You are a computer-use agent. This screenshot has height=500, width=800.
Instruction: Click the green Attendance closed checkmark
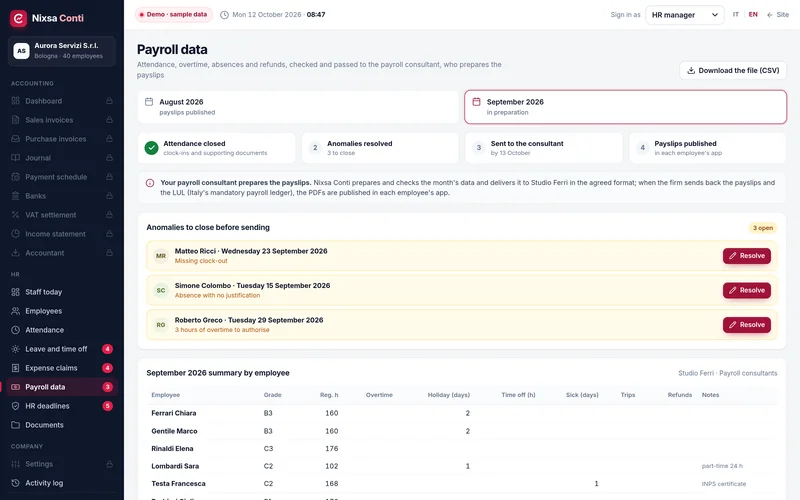[x=152, y=148]
